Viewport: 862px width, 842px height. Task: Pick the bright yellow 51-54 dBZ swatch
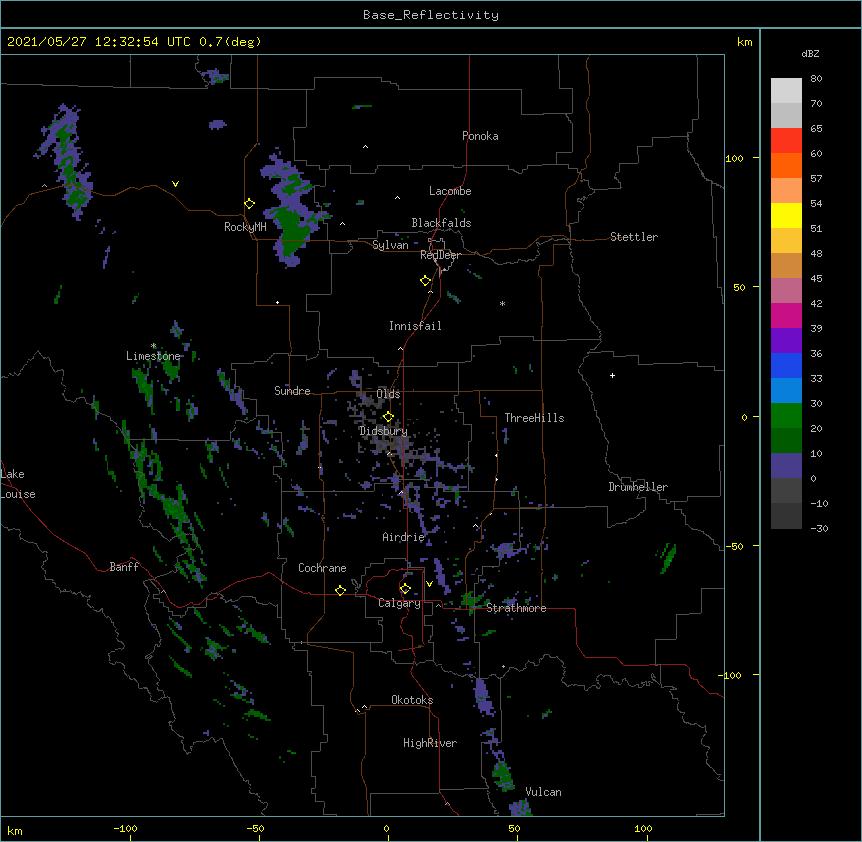[786, 215]
